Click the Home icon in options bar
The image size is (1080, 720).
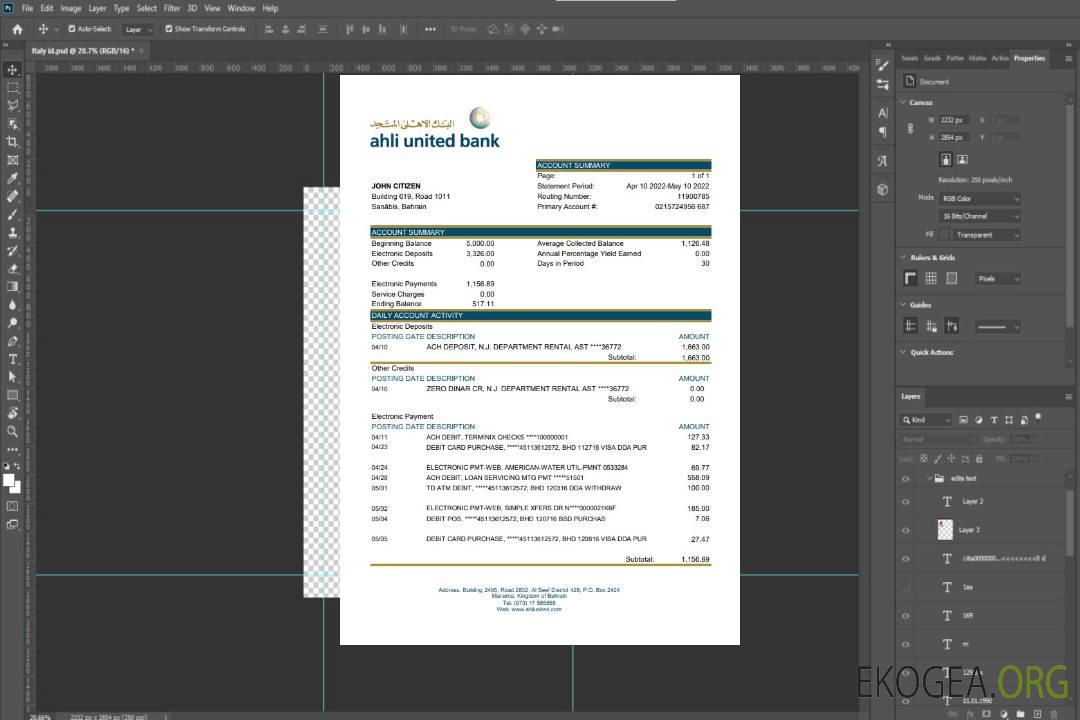tap(17, 29)
